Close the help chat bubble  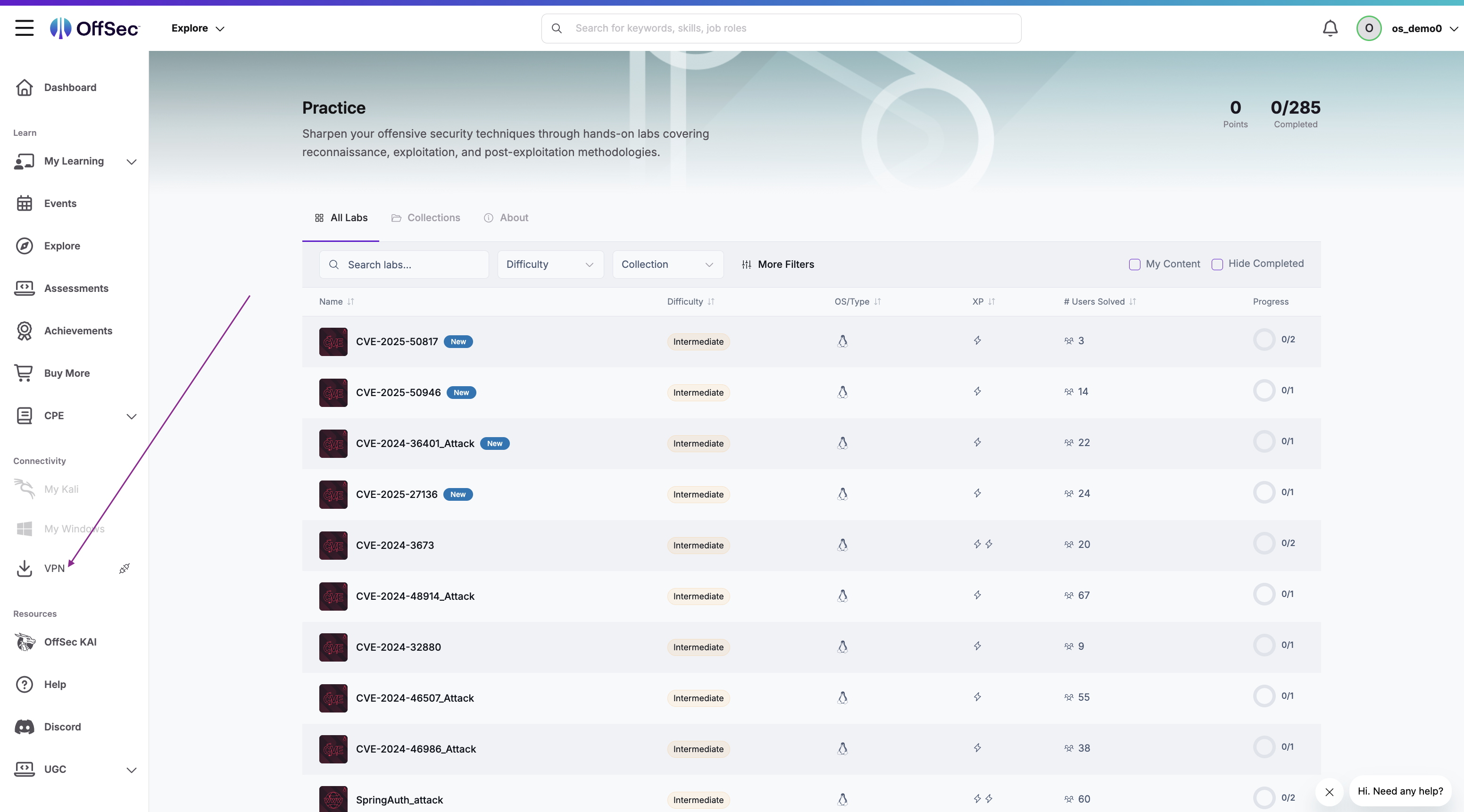[1329, 792]
